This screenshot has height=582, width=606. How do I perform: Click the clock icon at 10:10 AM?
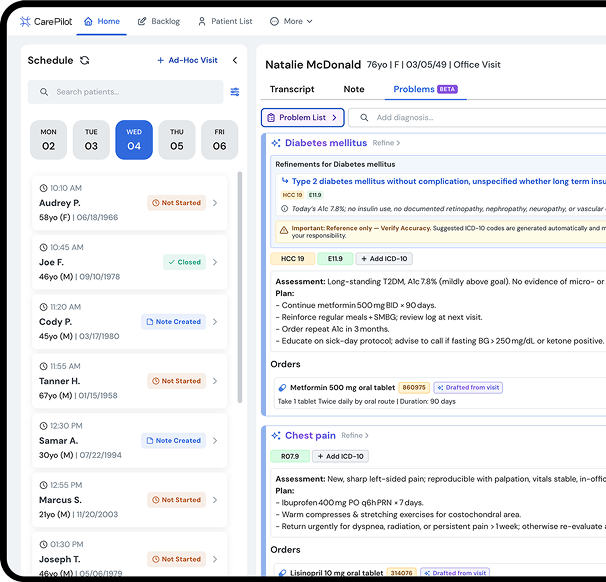point(44,188)
